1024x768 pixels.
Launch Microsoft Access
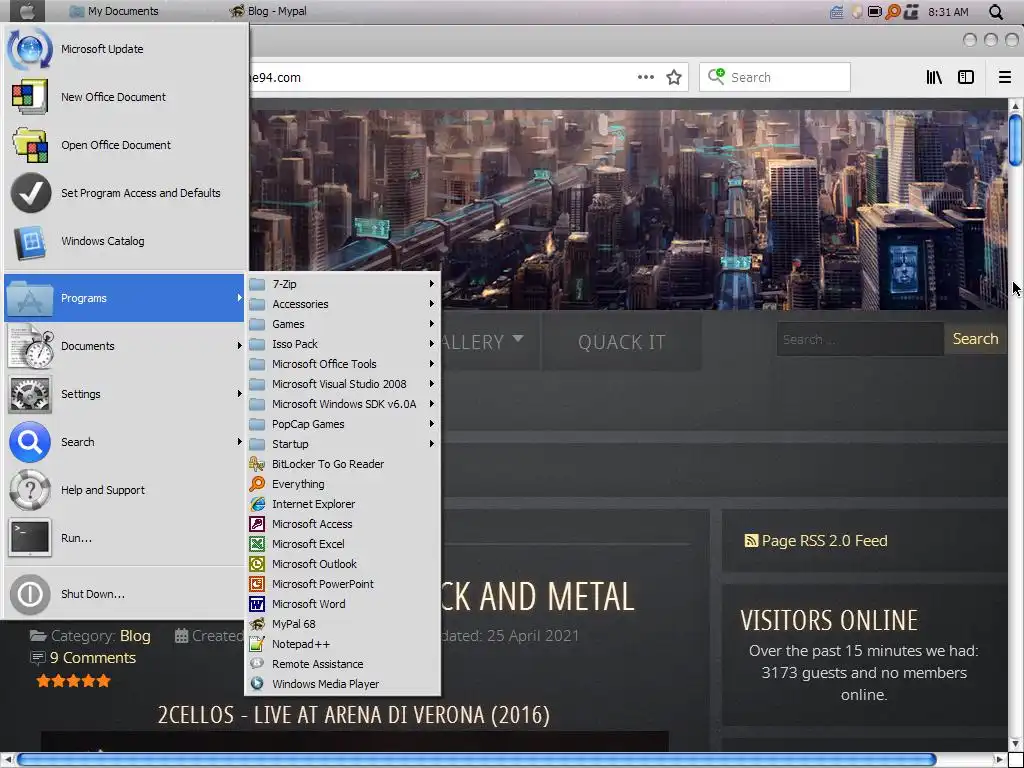click(343, 524)
